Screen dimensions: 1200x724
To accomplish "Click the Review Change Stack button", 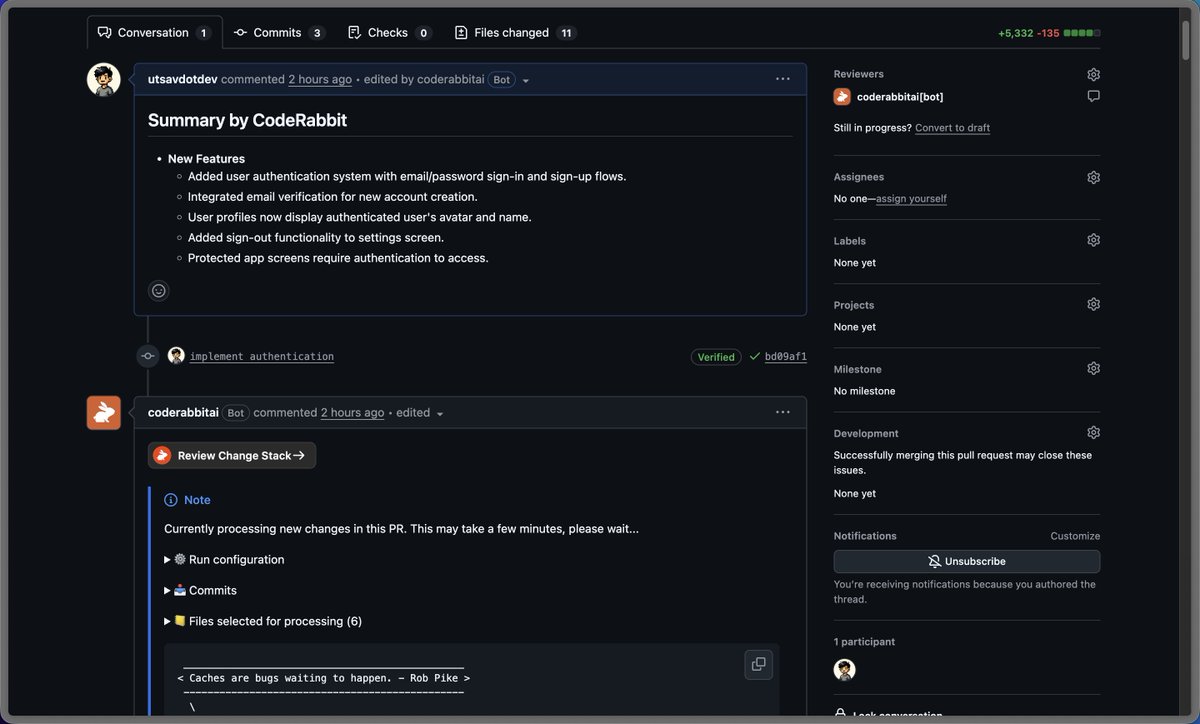I will tap(232, 455).
